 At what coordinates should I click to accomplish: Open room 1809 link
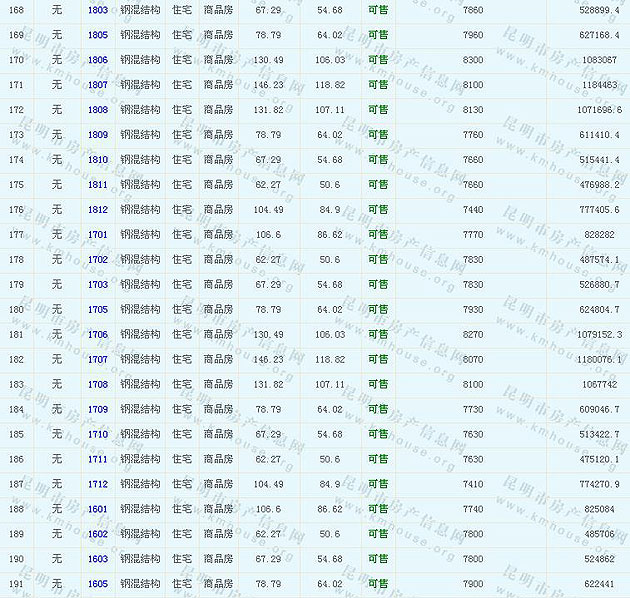tap(97, 135)
